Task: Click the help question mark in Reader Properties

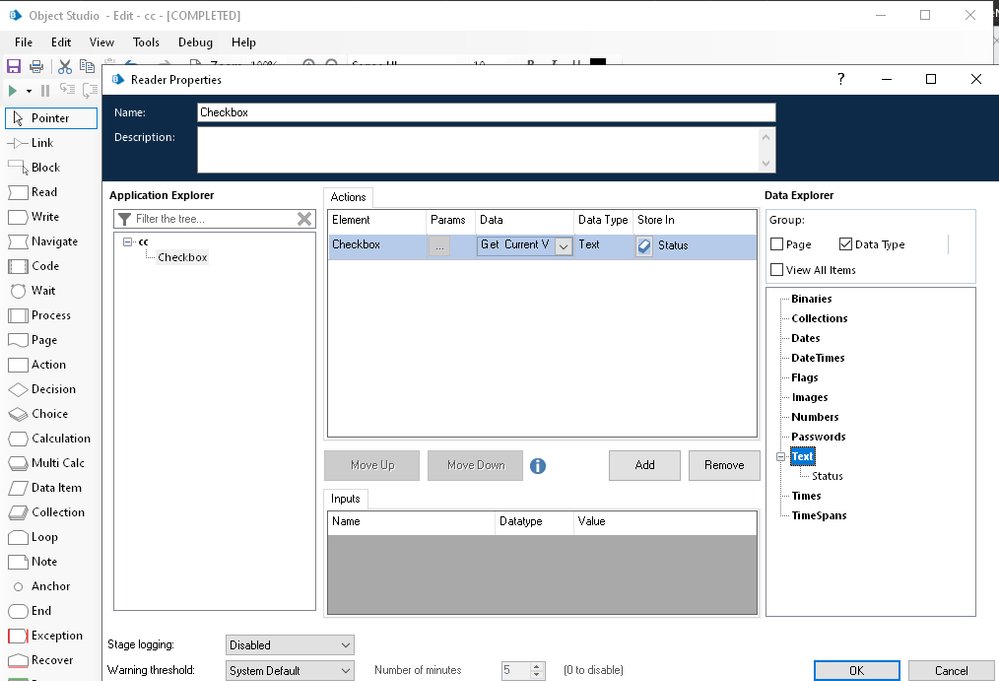Action: (841, 79)
